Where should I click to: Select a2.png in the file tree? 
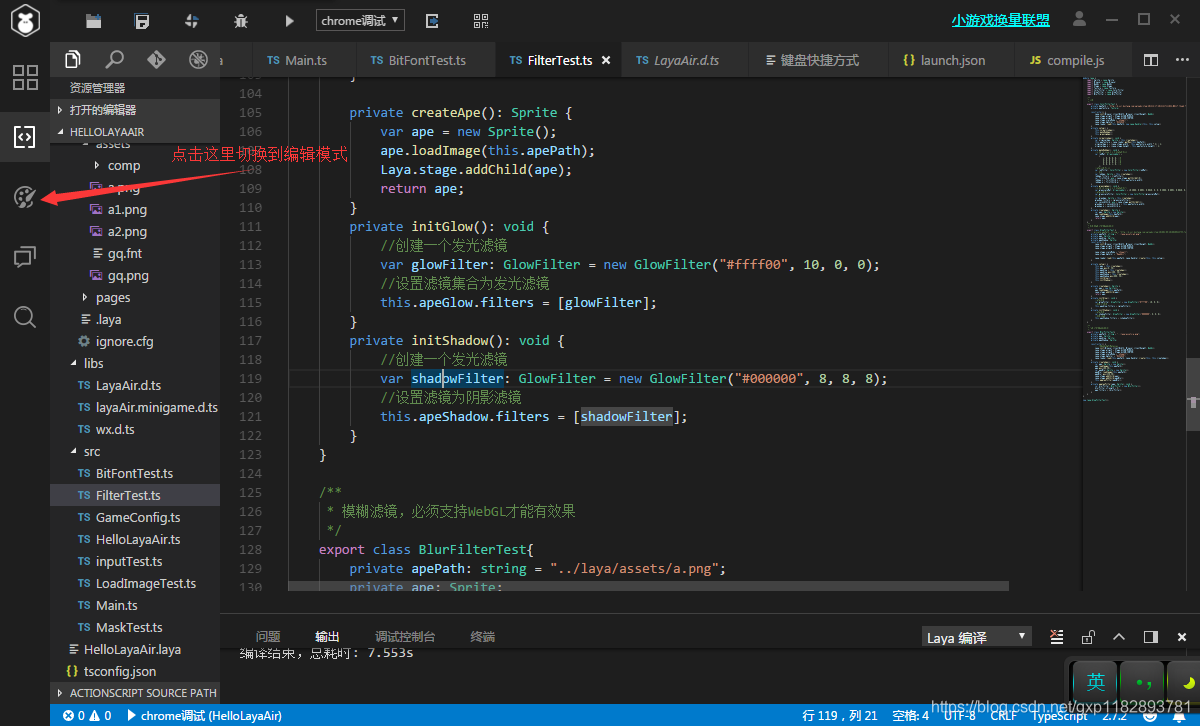(127, 231)
